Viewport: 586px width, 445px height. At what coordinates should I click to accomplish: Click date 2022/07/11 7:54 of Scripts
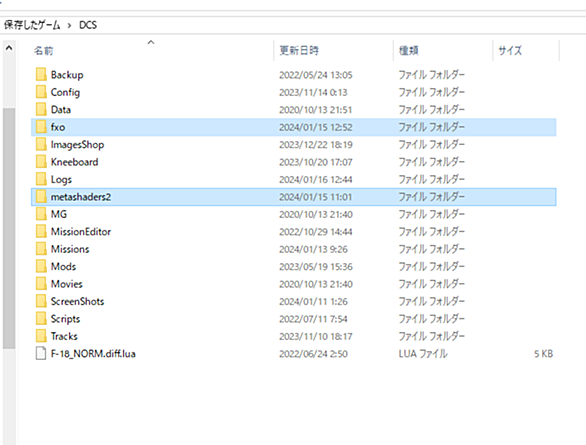[x=313, y=319]
